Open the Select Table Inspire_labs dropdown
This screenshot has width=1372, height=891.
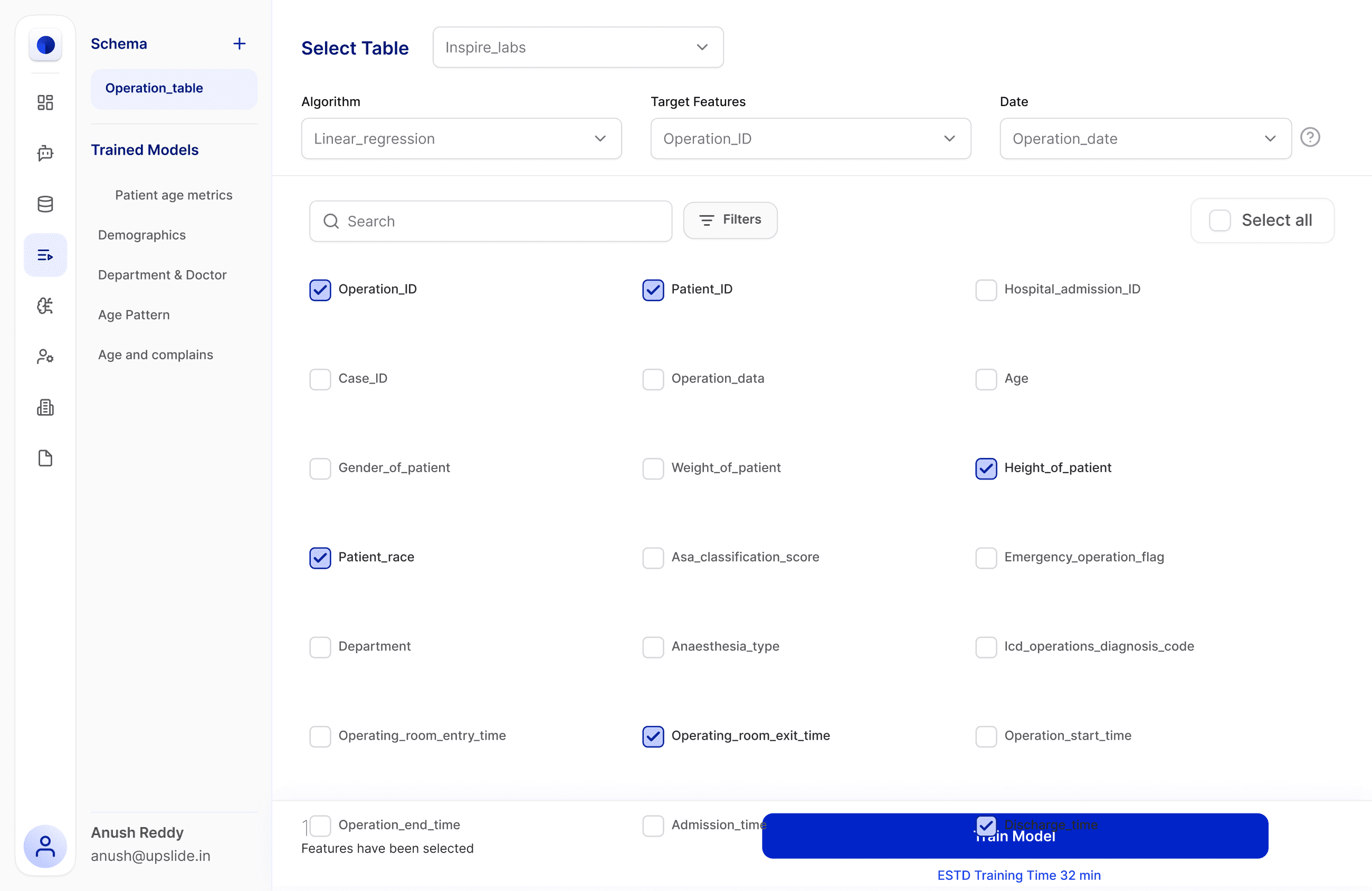[x=578, y=47]
